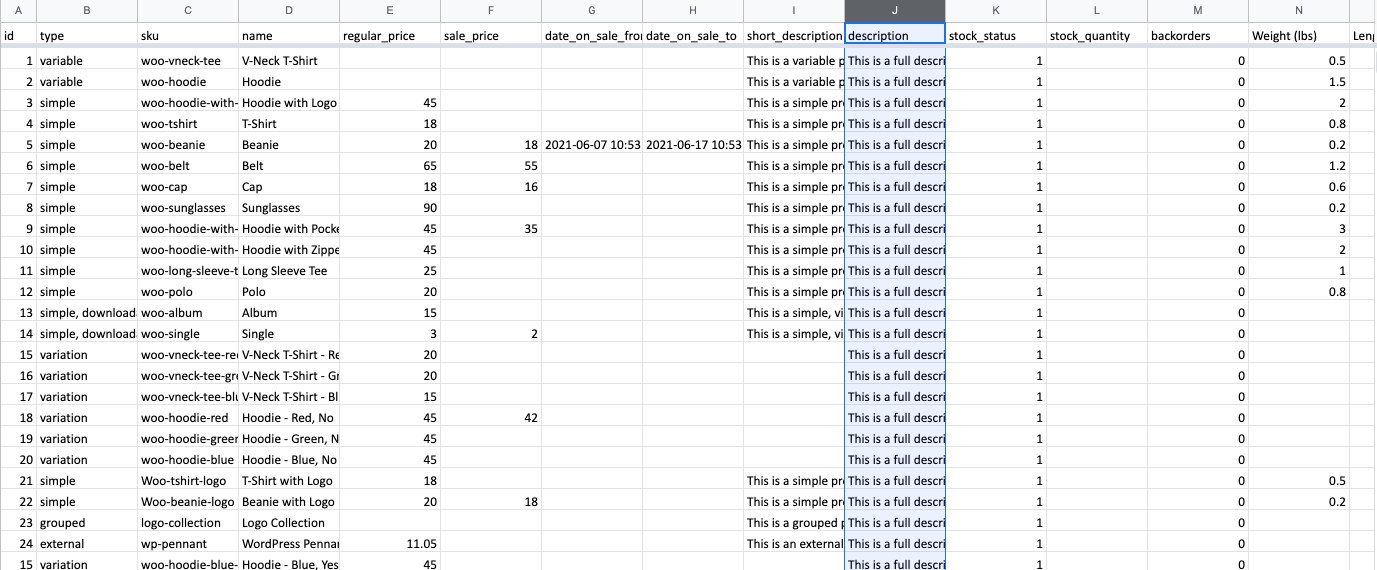Click the "sku" header cell
This screenshot has width=1377, height=570.
pos(188,36)
